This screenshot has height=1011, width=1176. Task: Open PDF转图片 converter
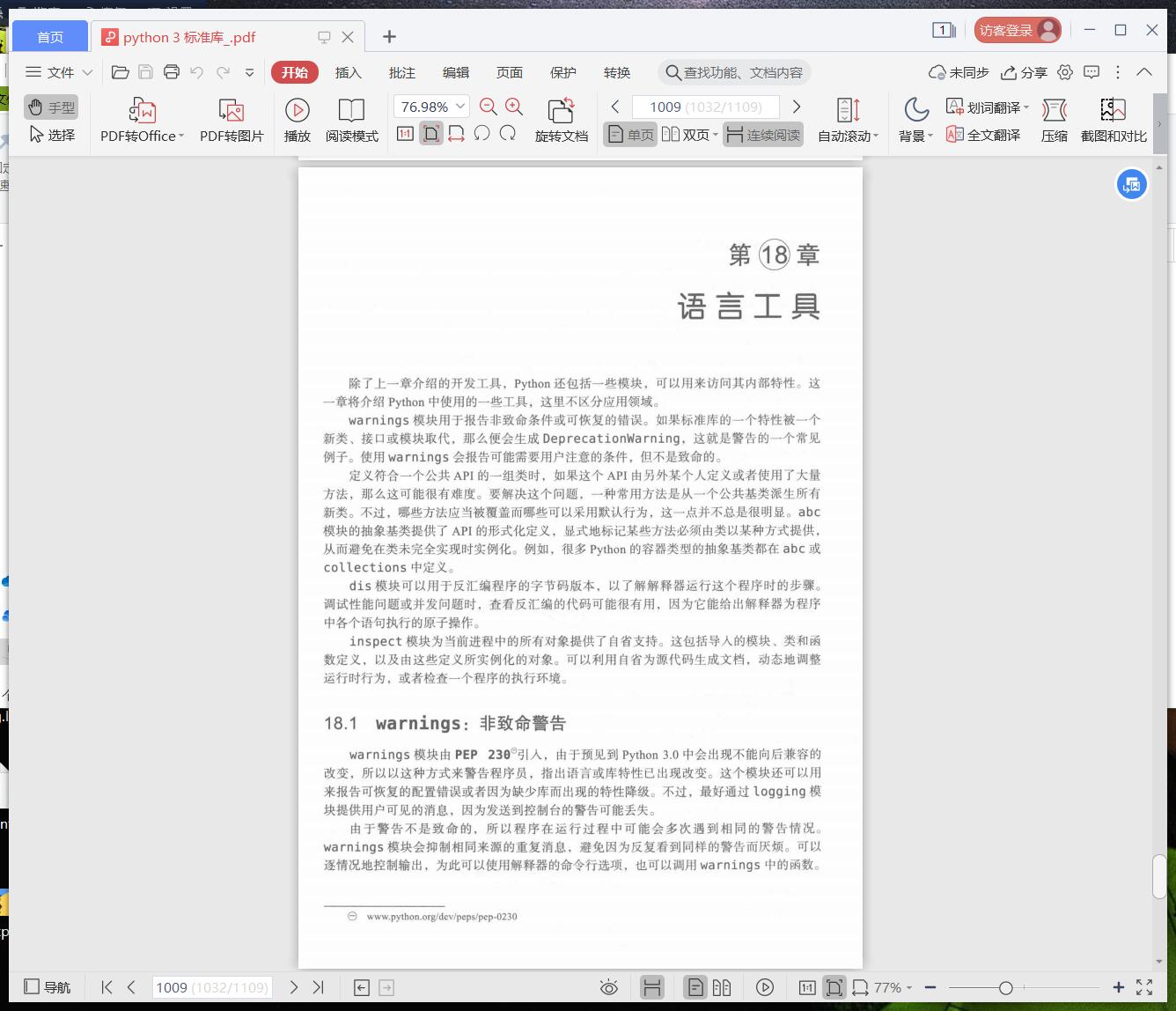232,121
